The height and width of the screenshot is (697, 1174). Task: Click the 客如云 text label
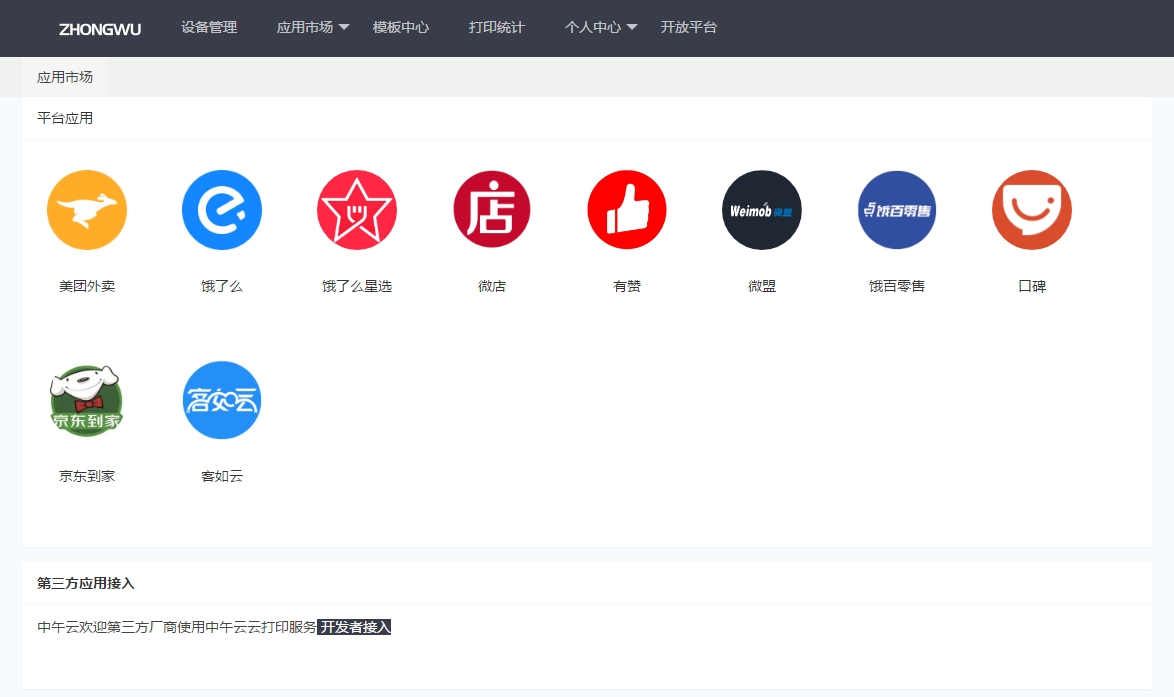222,476
